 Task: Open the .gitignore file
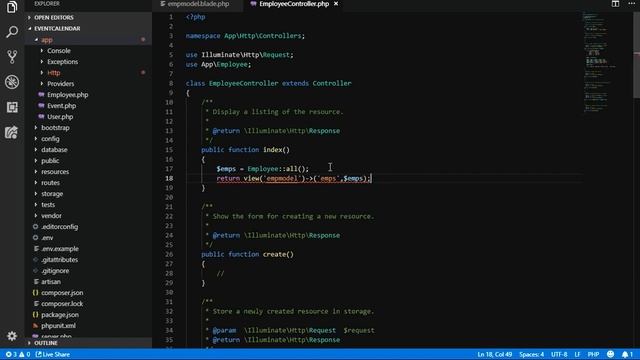pos(89,271)
